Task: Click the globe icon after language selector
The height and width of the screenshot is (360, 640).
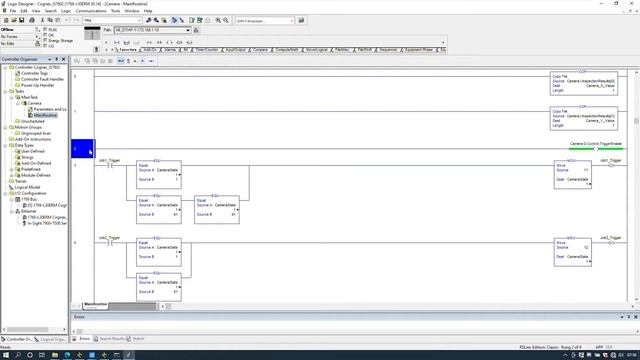Action: point(301,20)
